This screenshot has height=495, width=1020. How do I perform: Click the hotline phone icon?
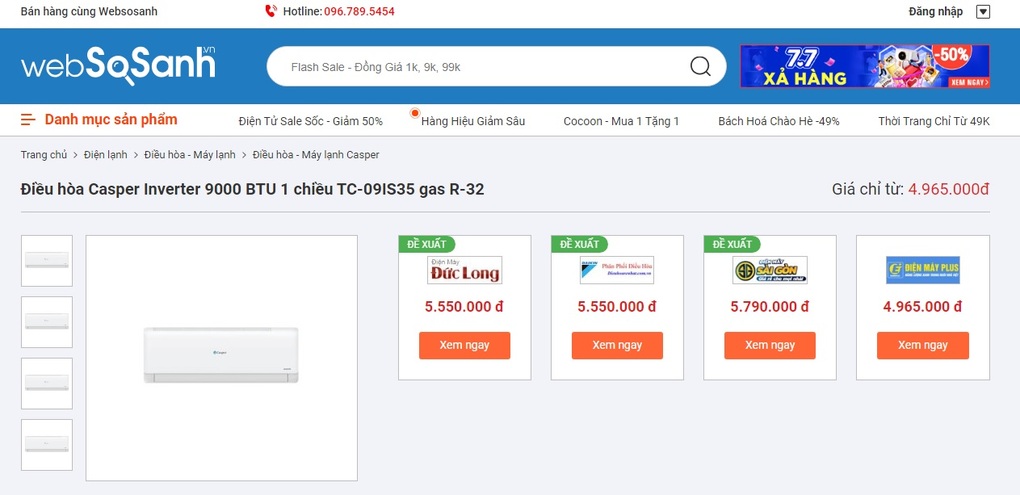[x=271, y=12]
